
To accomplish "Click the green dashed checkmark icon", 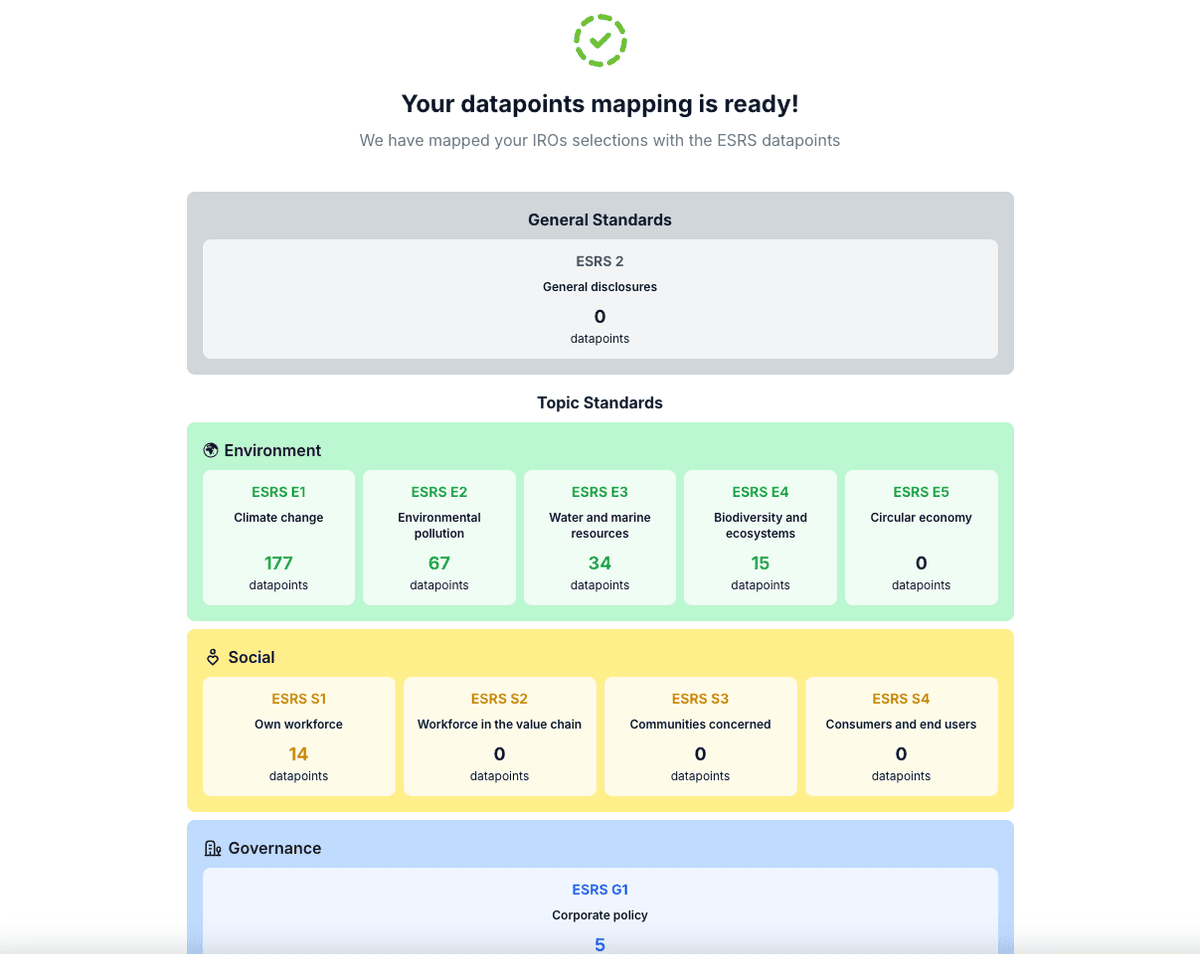I will pos(600,41).
